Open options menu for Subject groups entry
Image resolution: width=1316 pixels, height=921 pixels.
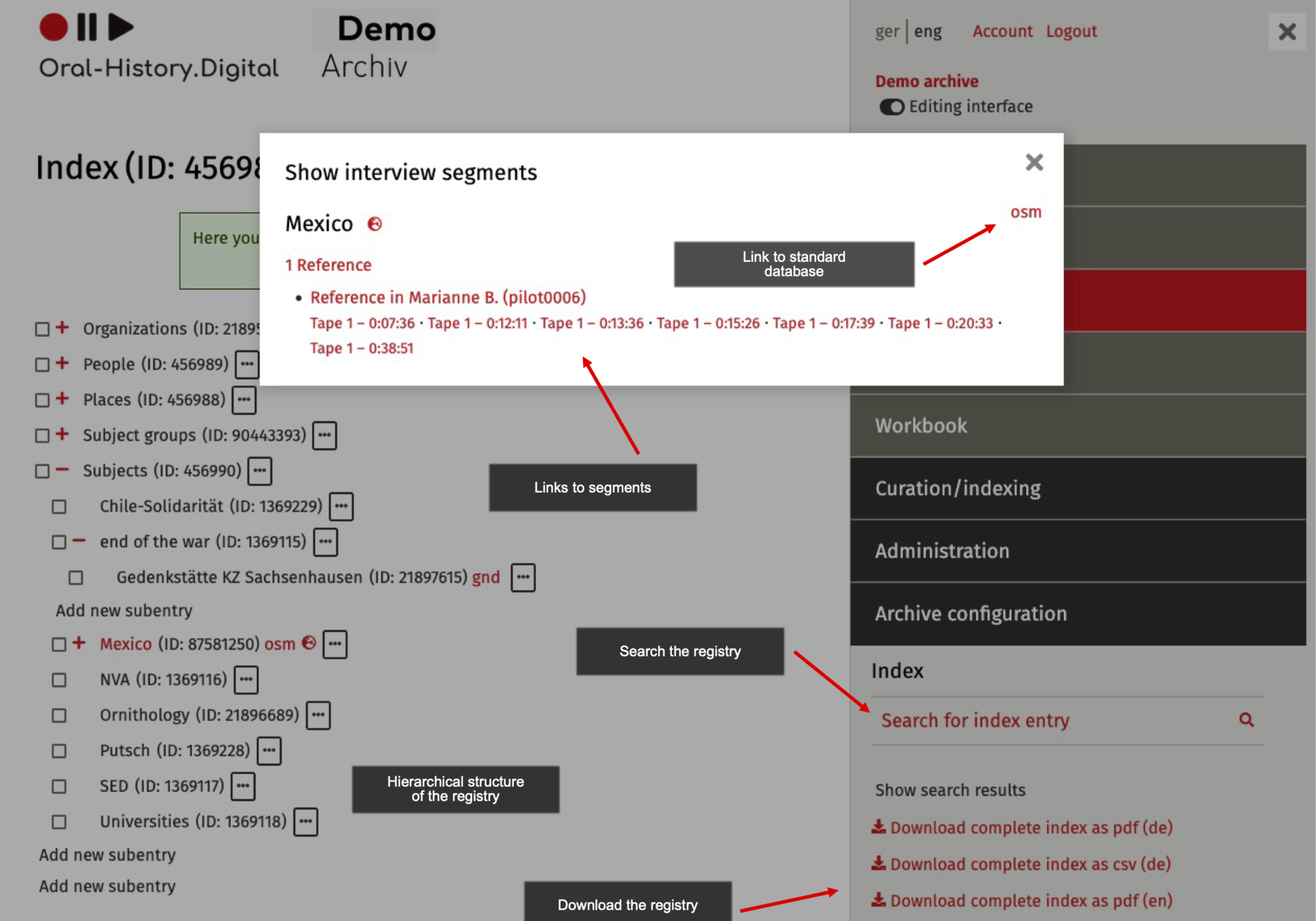click(x=324, y=436)
